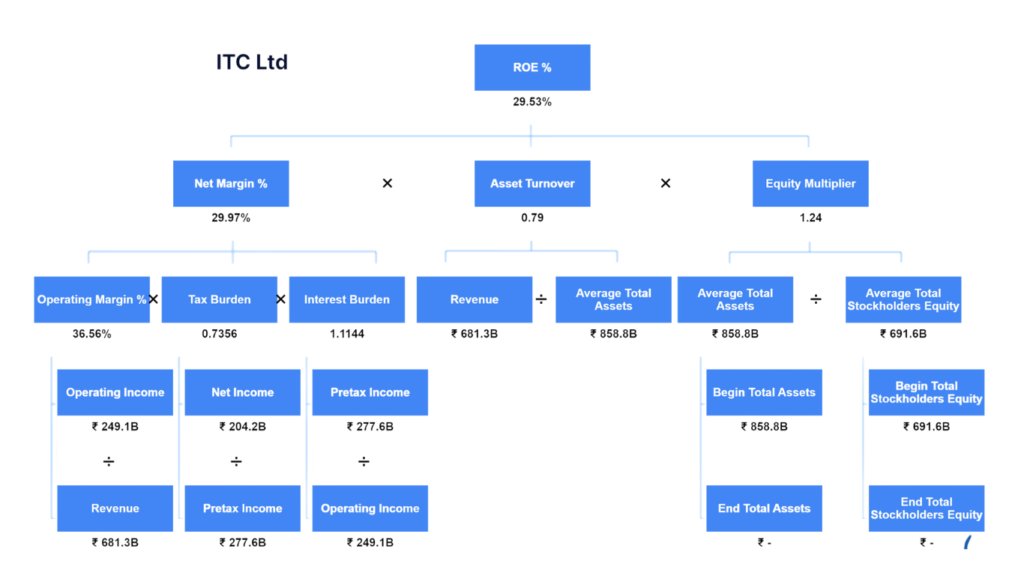
Task: Click the End Total Assets box
Action: 764,508
